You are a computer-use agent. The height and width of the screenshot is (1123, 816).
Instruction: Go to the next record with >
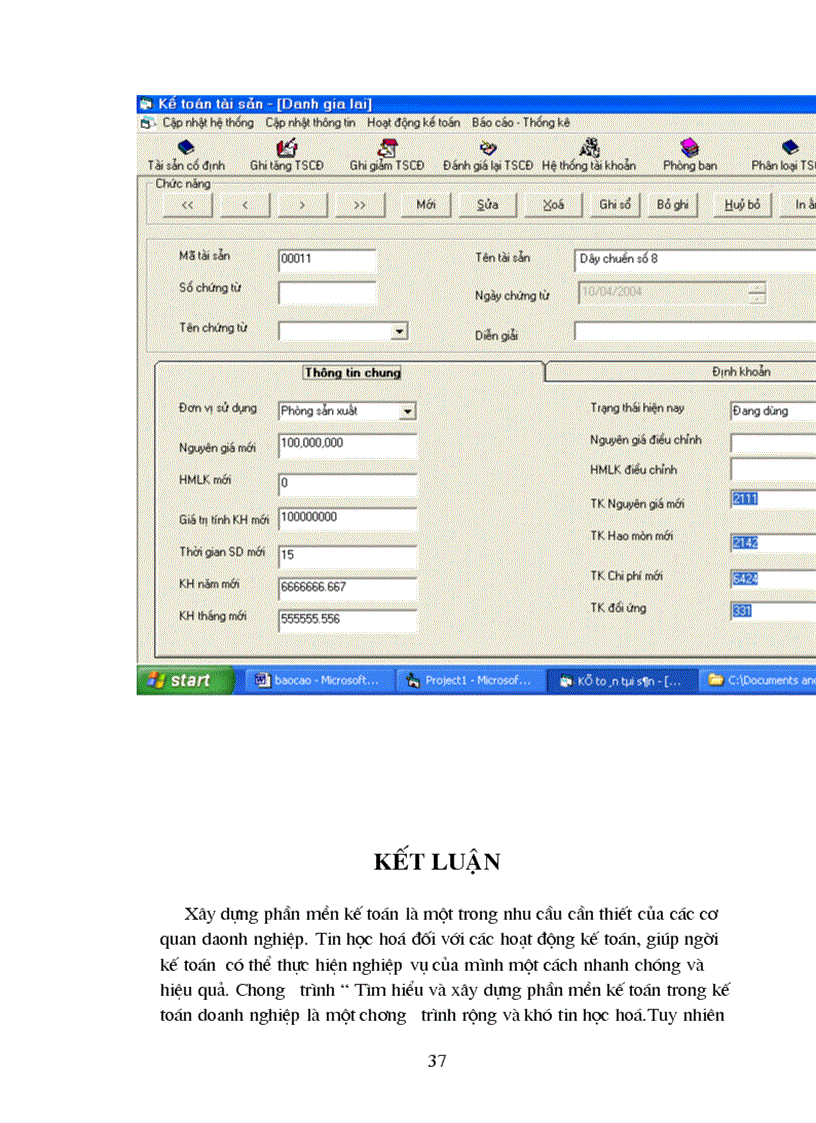pyautogui.click(x=301, y=204)
